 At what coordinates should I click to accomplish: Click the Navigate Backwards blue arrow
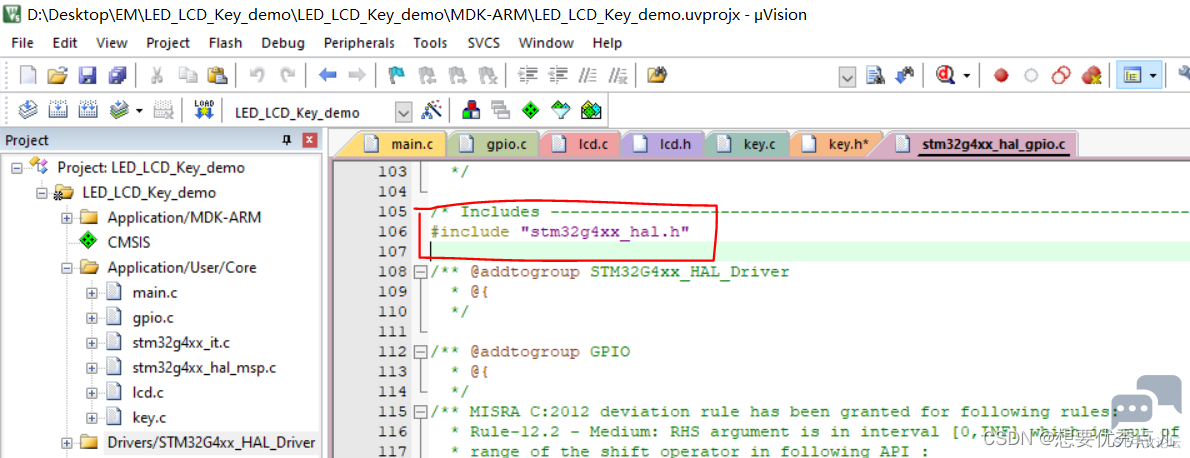point(327,75)
